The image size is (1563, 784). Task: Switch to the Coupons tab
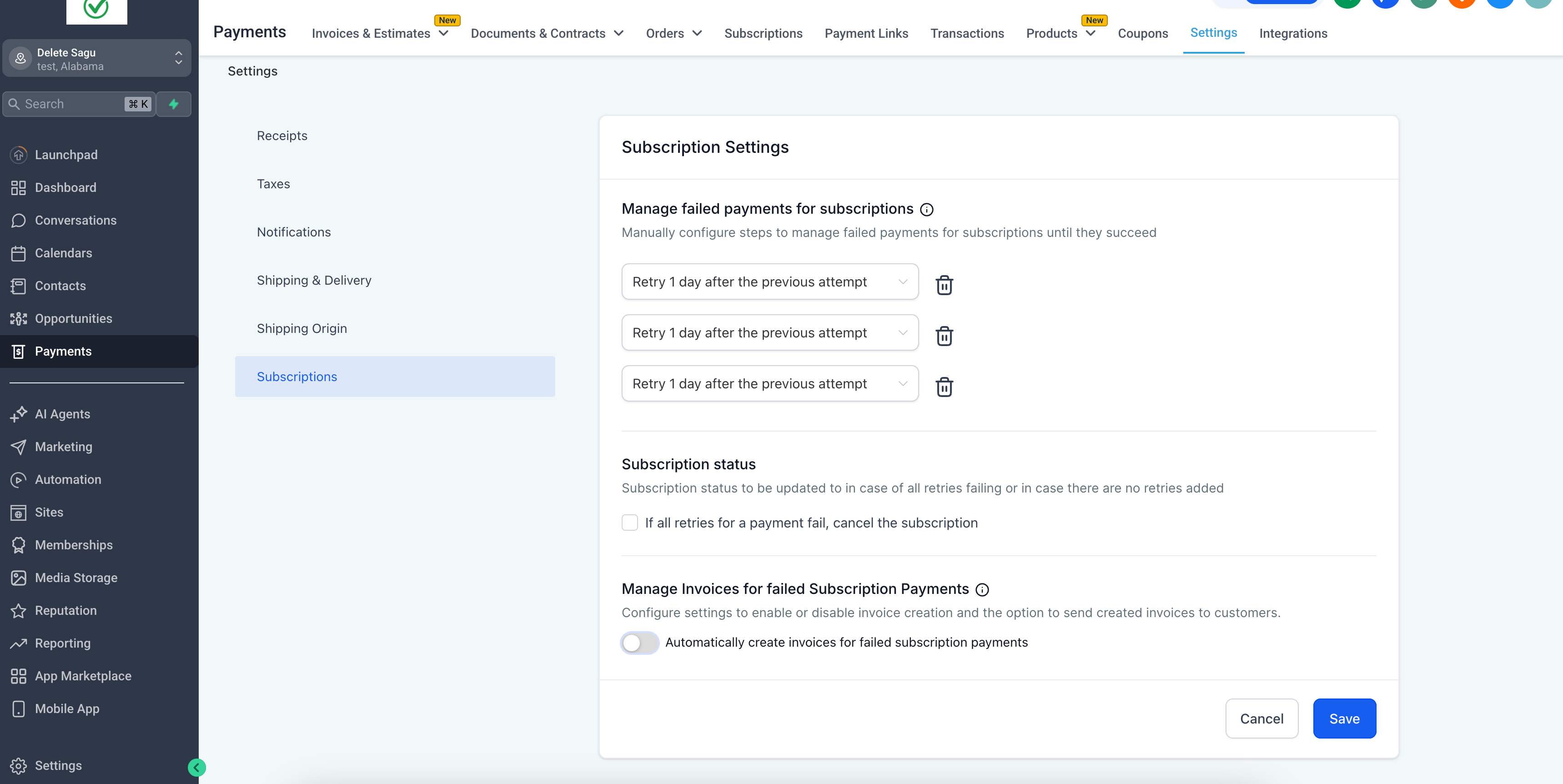(x=1142, y=33)
